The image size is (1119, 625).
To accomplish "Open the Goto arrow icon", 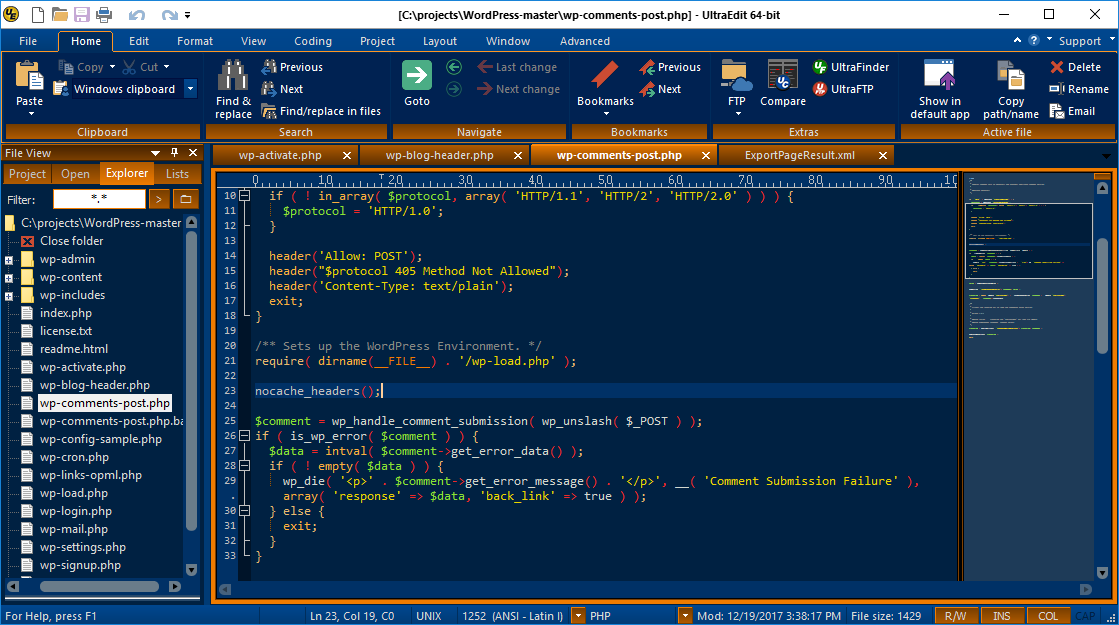I will (x=417, y=76).
